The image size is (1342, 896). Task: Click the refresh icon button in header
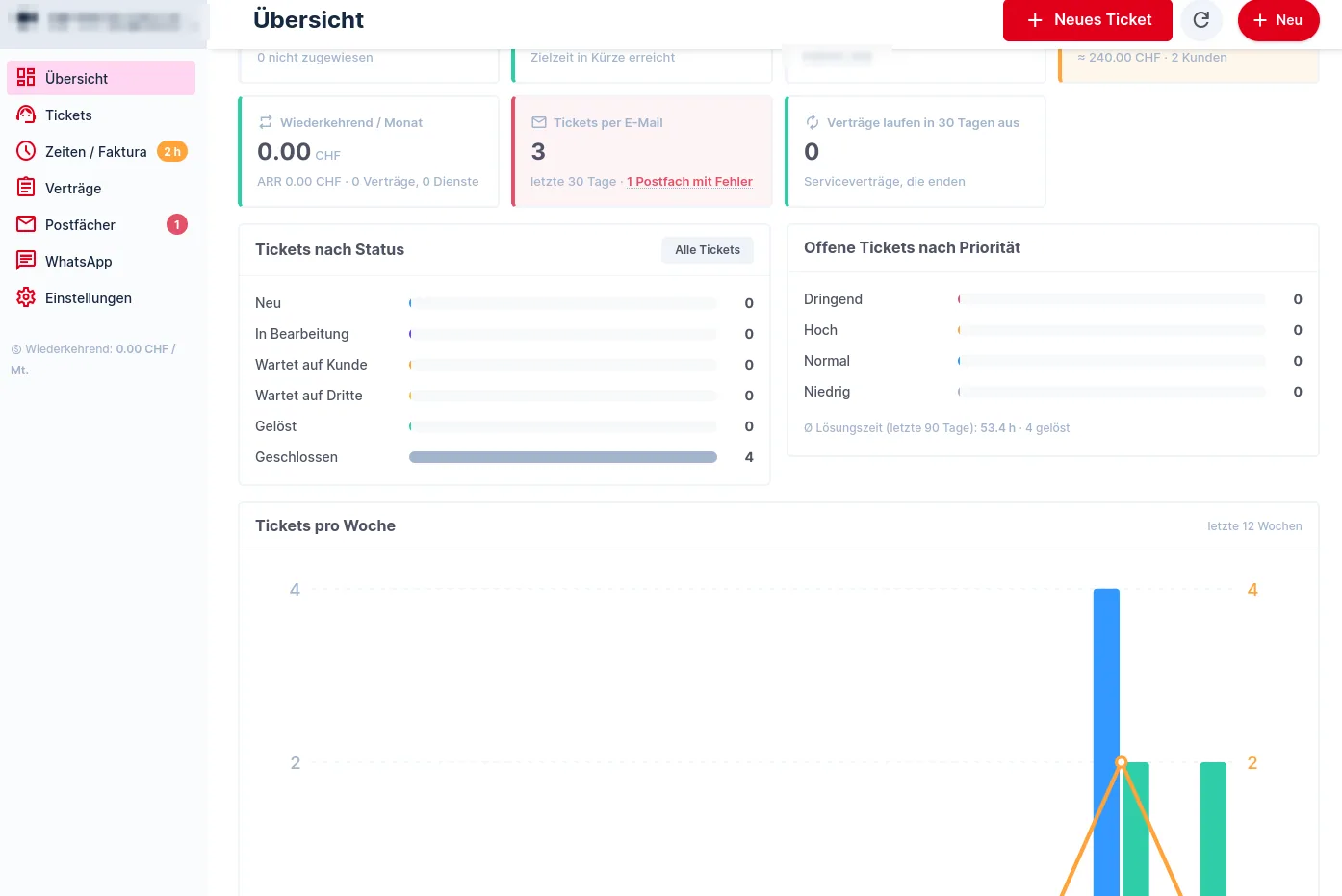pyautogui.click(x=1201, y=19)
